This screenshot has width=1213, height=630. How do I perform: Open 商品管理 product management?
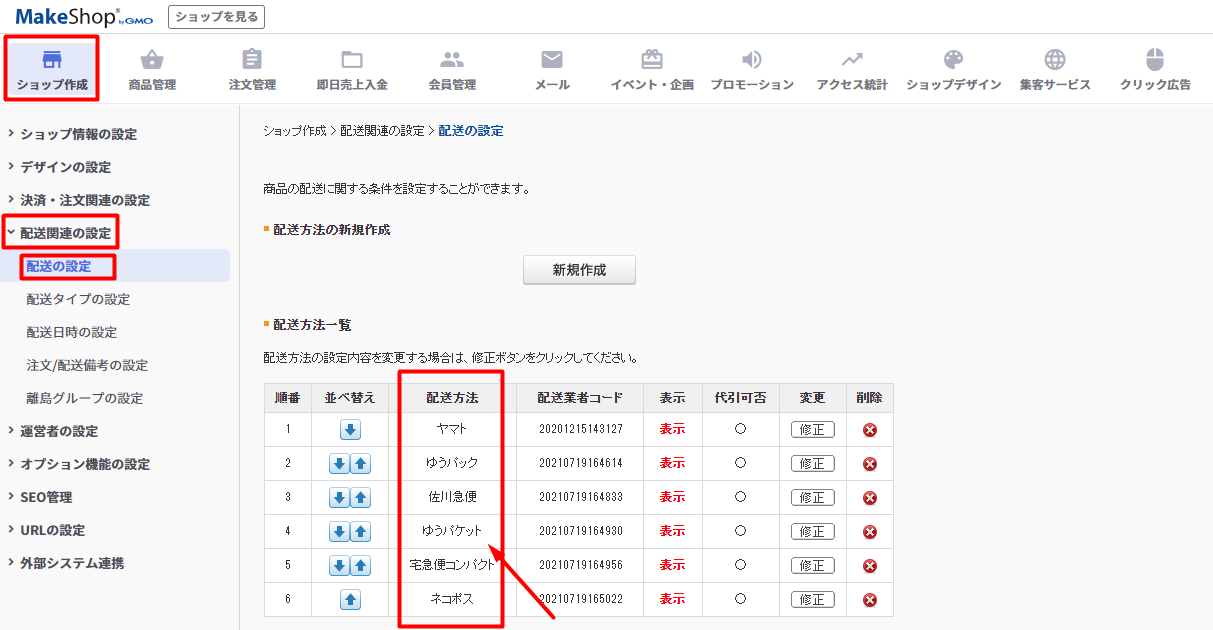pos(152,69)
